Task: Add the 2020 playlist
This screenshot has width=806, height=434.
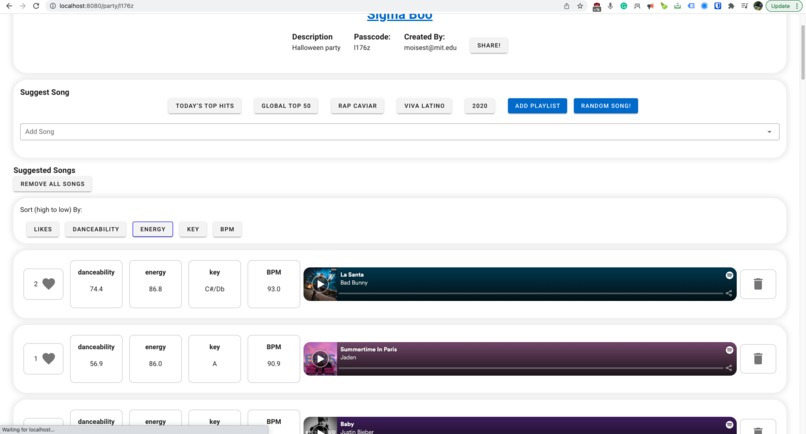Action: click(x=480, y=106)
